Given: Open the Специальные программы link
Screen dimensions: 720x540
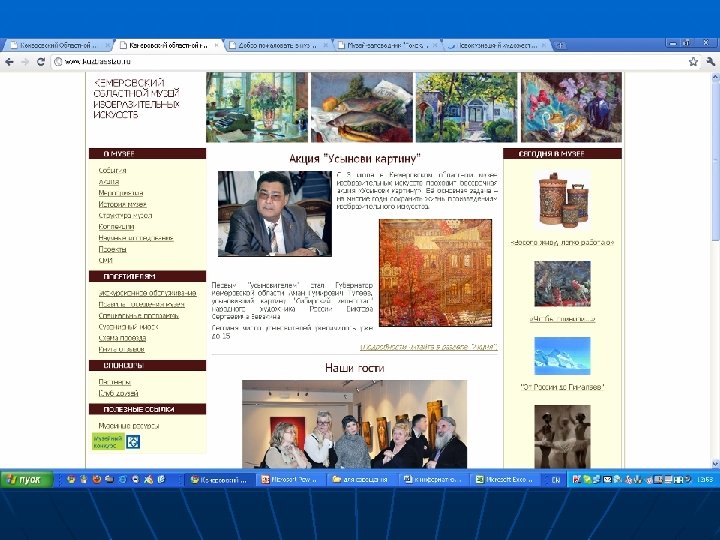Looking at the screenshot, I should tap(138, 315).
